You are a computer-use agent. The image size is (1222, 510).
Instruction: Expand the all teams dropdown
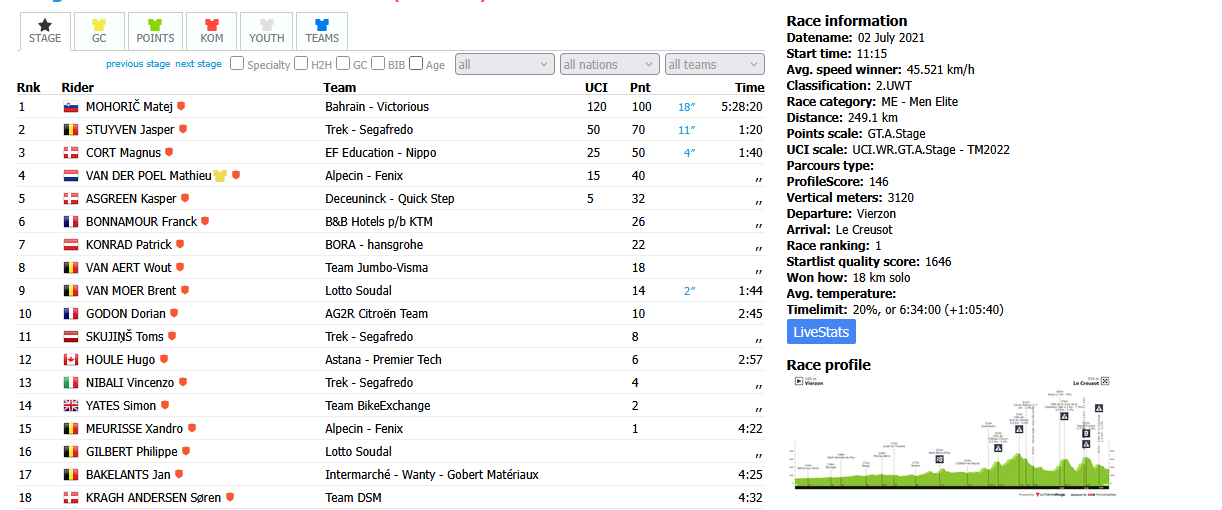coord(714,64)
